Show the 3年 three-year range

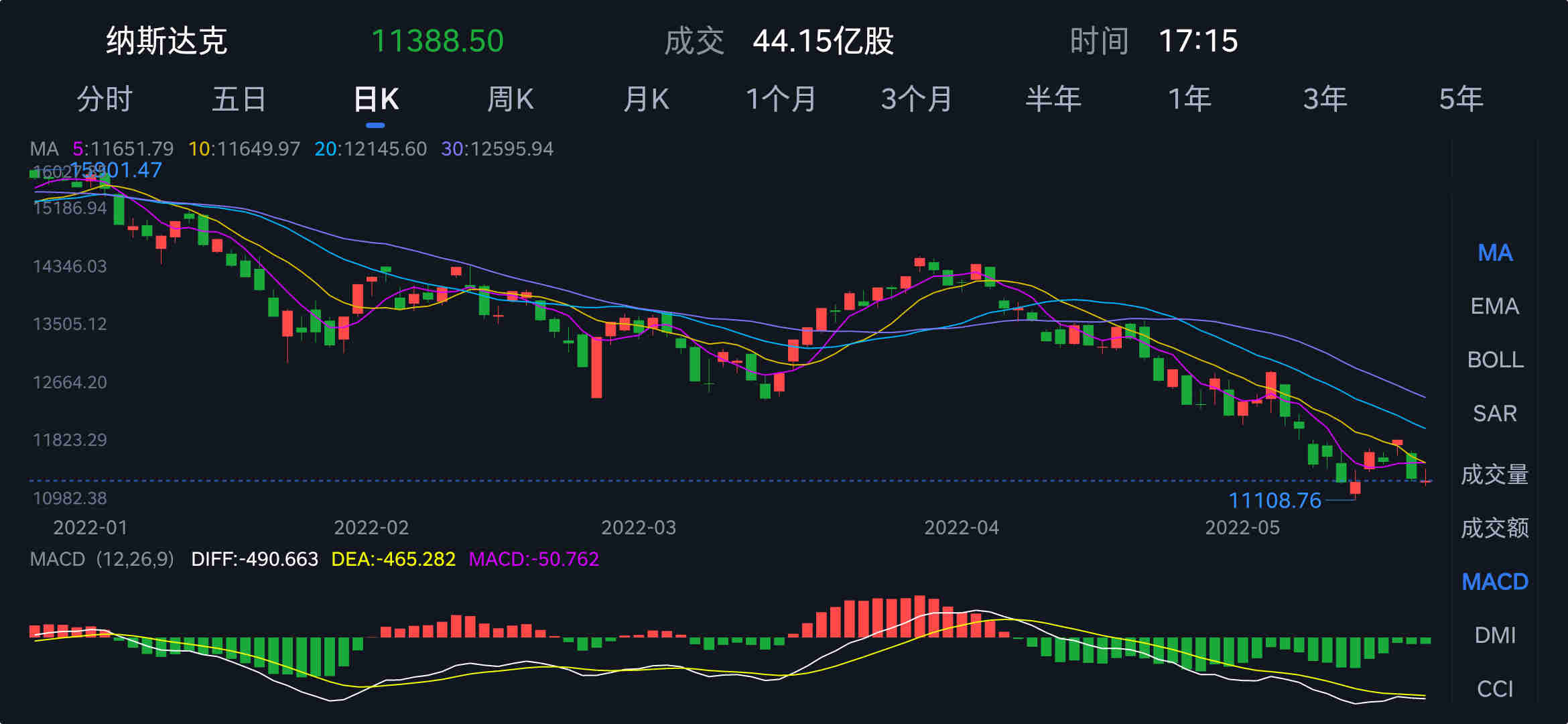coord(1325,99)
